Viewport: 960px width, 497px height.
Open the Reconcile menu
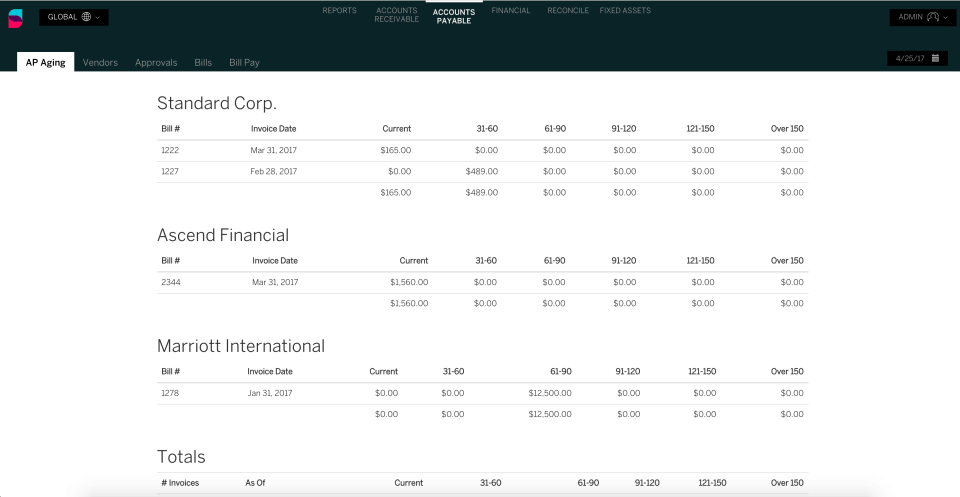point(568,10)
